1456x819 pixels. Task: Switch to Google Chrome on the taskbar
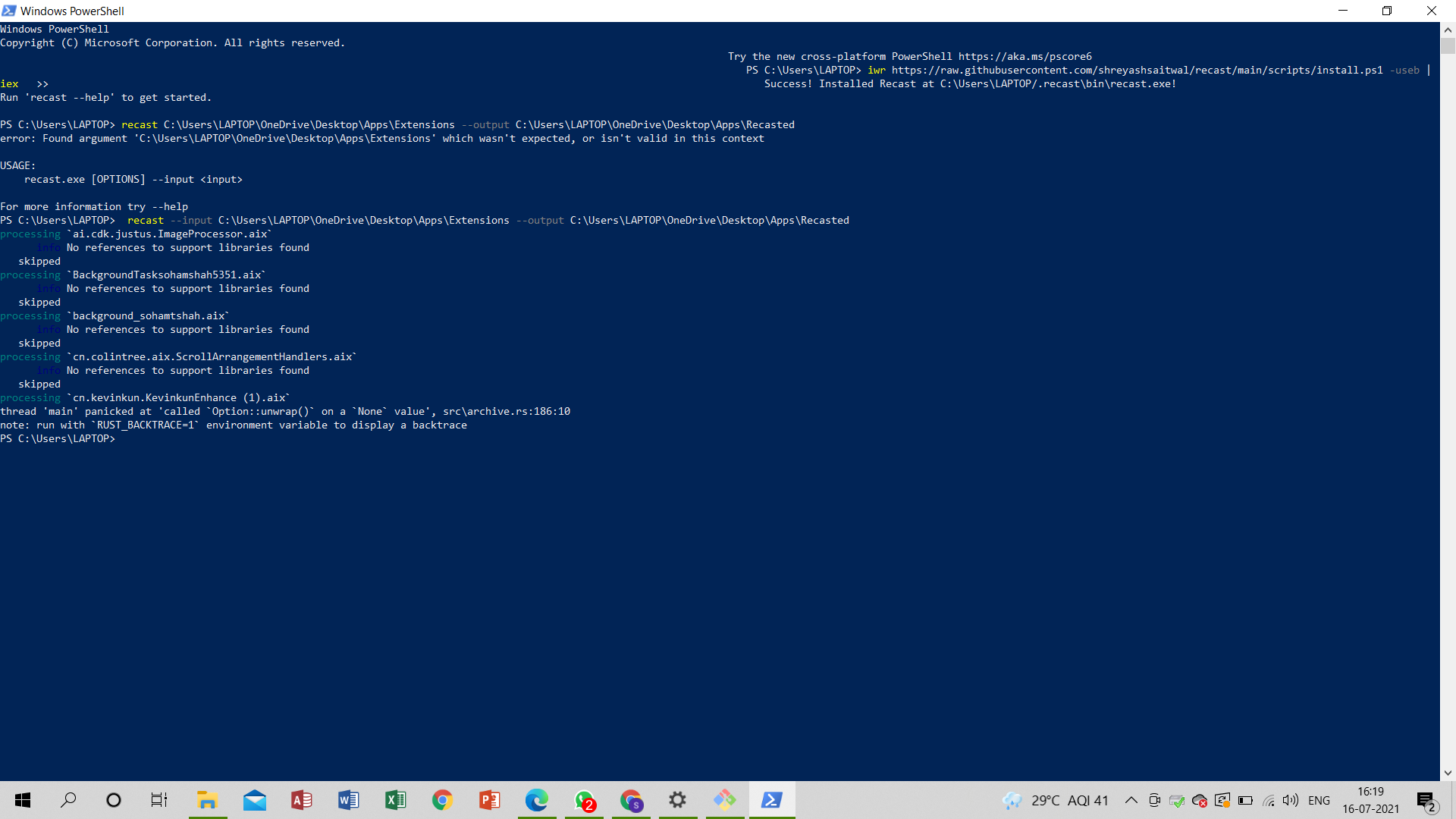click(x=443, y=800)
